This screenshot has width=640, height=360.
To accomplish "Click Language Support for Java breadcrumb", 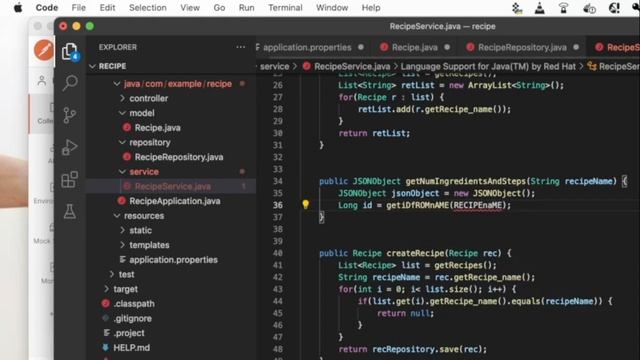I will point(488,66).
